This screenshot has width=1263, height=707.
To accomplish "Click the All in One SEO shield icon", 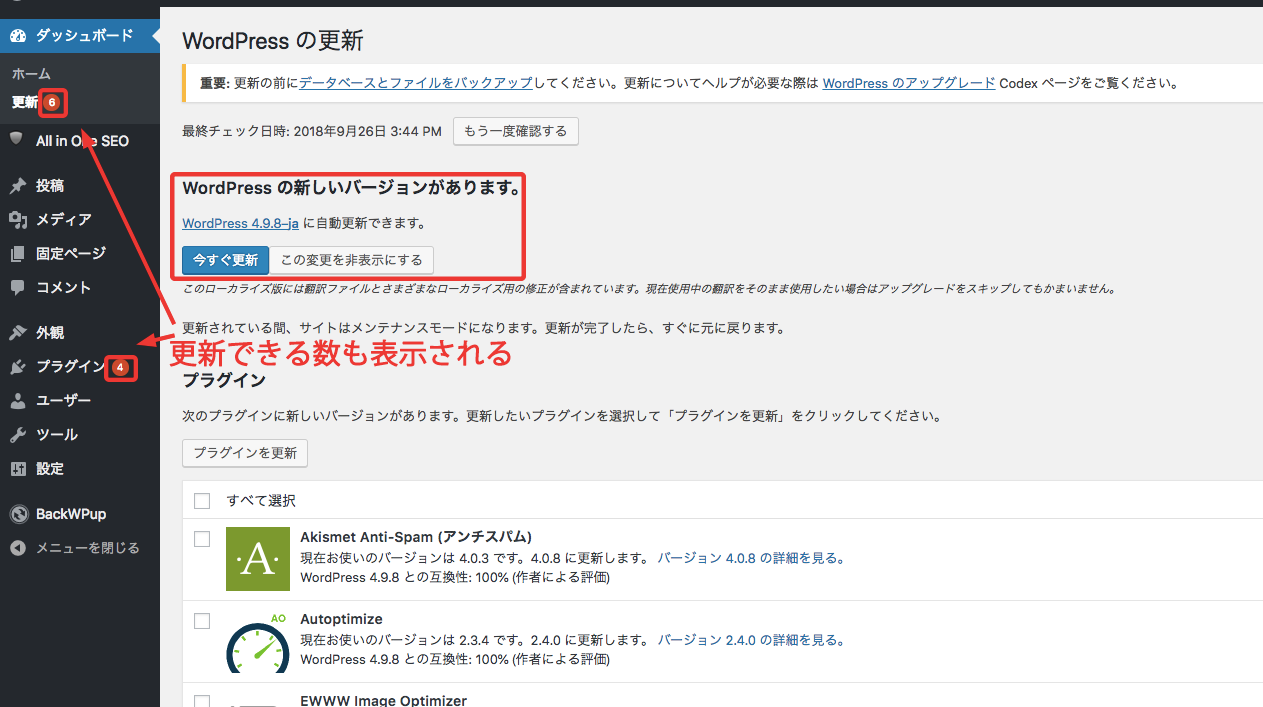I will pyautogui.click(x=17, y=139).
